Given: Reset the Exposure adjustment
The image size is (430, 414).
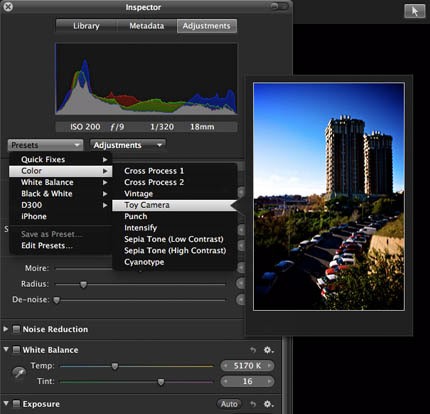Looking at the screenshot, I should 253,404.
